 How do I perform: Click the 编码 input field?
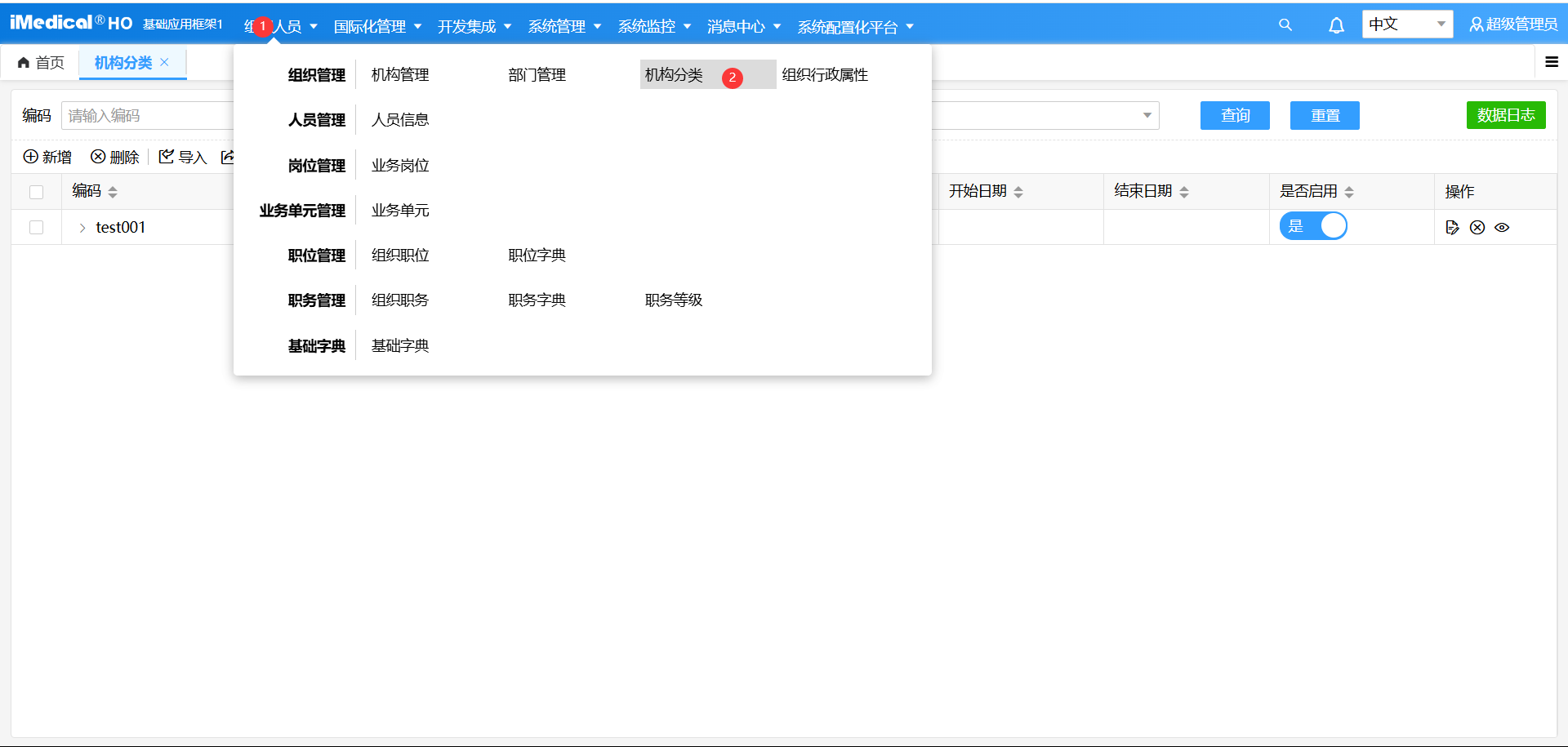[x=147, y=116]
